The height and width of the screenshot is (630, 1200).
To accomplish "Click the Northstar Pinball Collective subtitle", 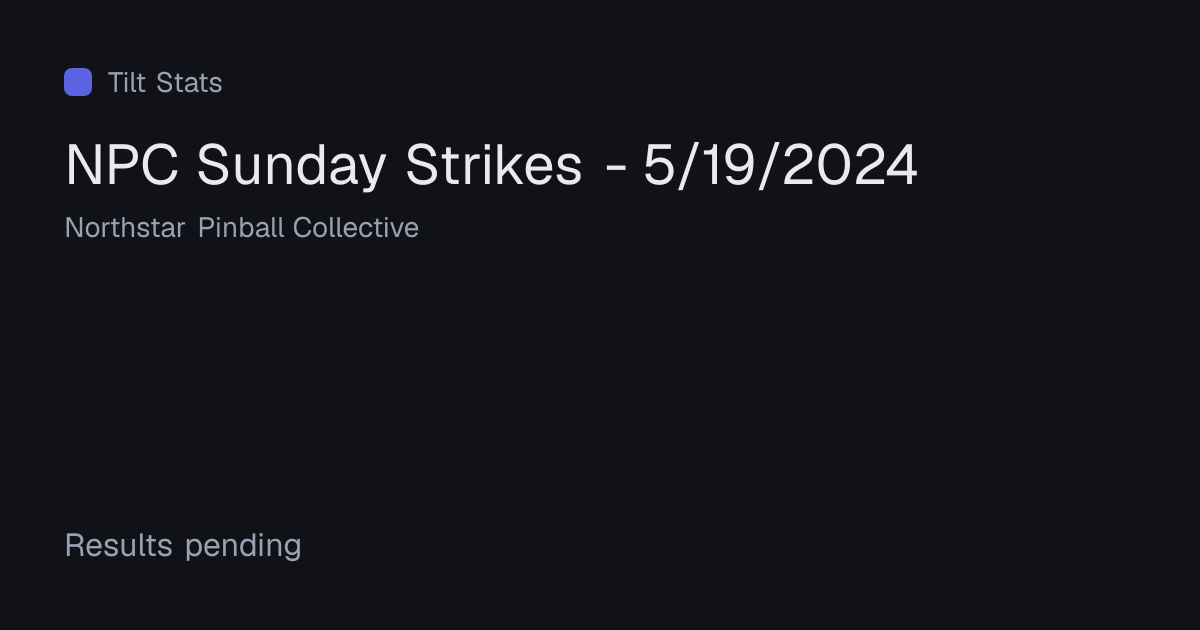I will coord(242,228).
